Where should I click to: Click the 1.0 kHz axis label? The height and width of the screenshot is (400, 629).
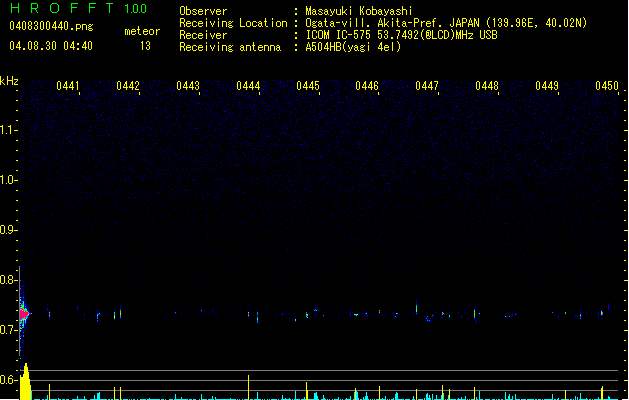pos(8,180)
